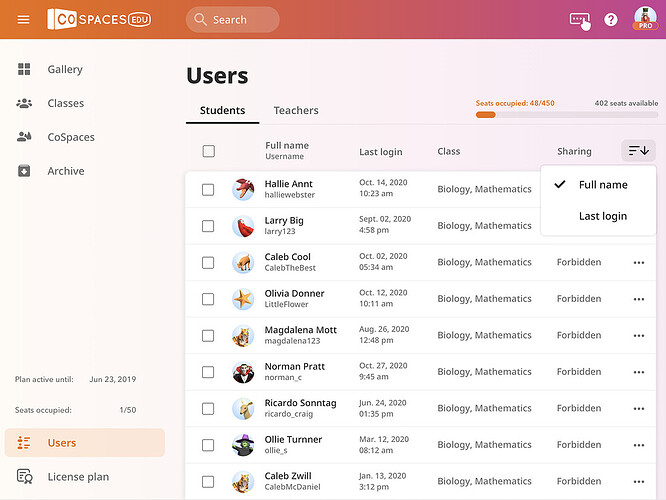Screen dimensions: 666x500
Task: Click the Users sidebar label
Action: point(62,443)
